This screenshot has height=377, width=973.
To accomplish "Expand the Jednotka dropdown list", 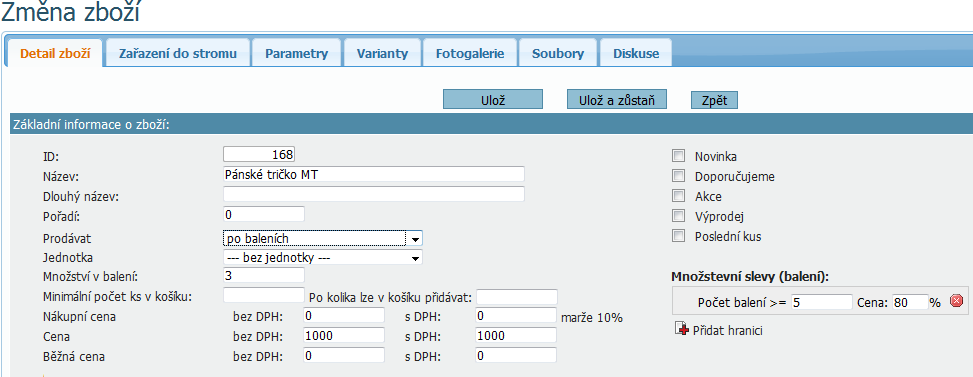I will click(323, 257).
